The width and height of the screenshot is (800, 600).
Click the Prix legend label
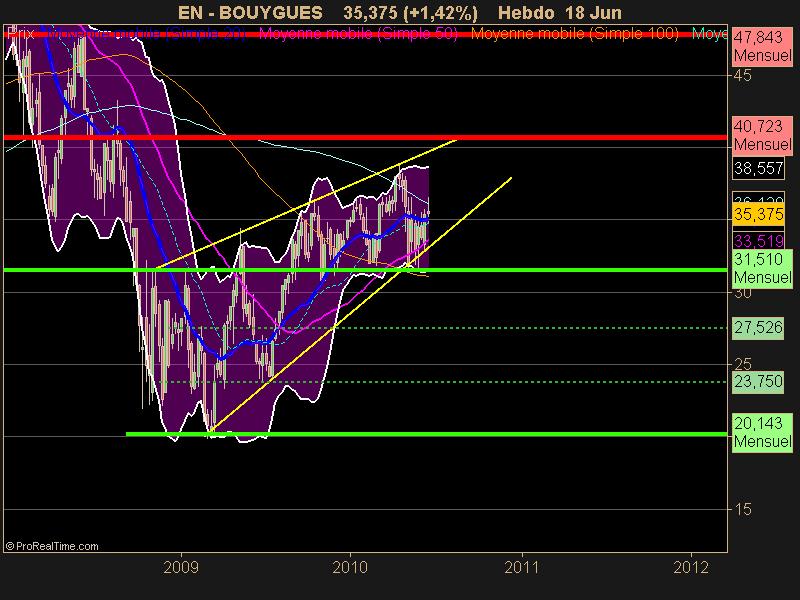(21, 34)
